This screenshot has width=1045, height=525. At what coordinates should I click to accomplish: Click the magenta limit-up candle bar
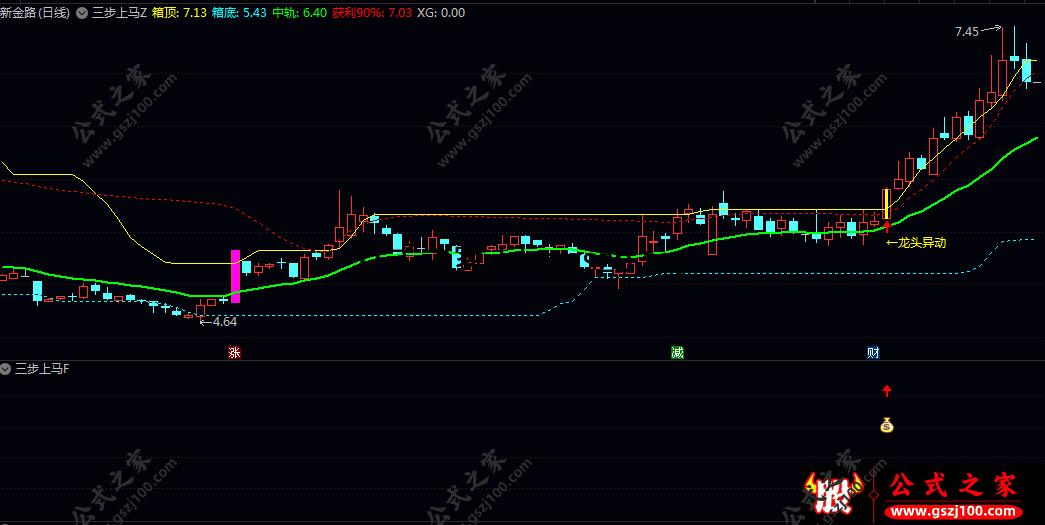click(x=235, y=276)
